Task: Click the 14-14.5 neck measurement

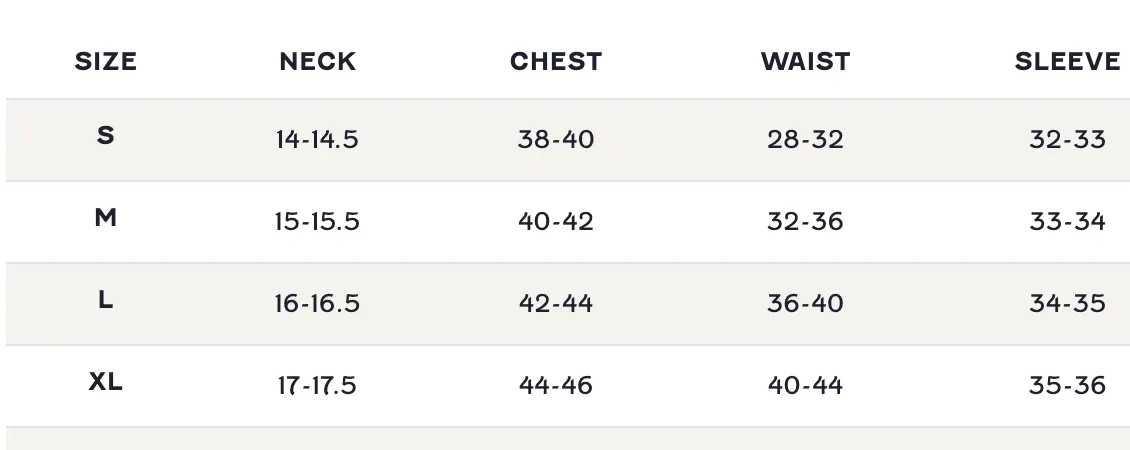Action: tap(317, 139)
